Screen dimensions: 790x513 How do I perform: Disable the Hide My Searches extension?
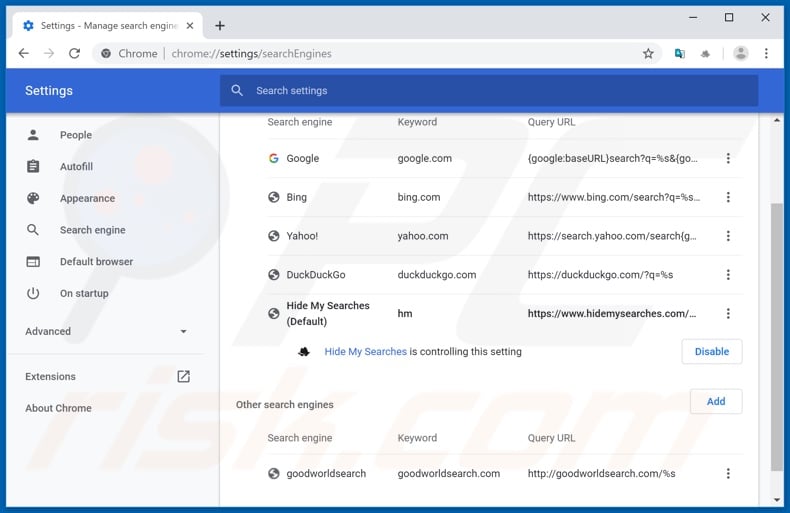click(711, 352)
